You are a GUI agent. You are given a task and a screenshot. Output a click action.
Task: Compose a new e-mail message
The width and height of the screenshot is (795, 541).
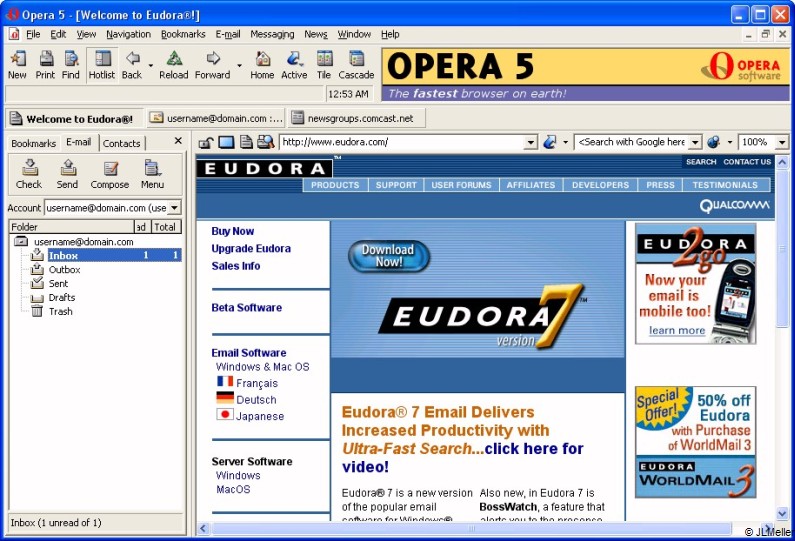point(110,174)
